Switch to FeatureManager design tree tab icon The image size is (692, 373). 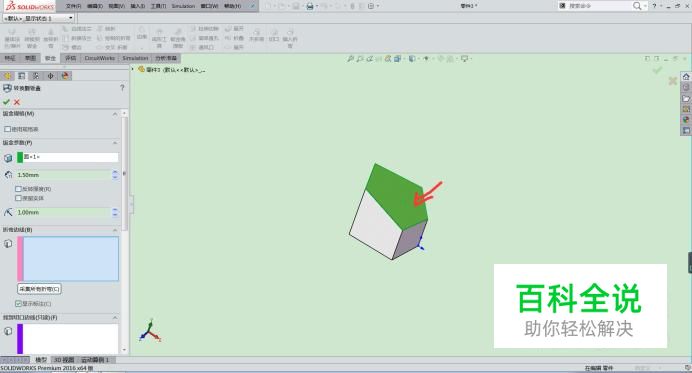7,76
